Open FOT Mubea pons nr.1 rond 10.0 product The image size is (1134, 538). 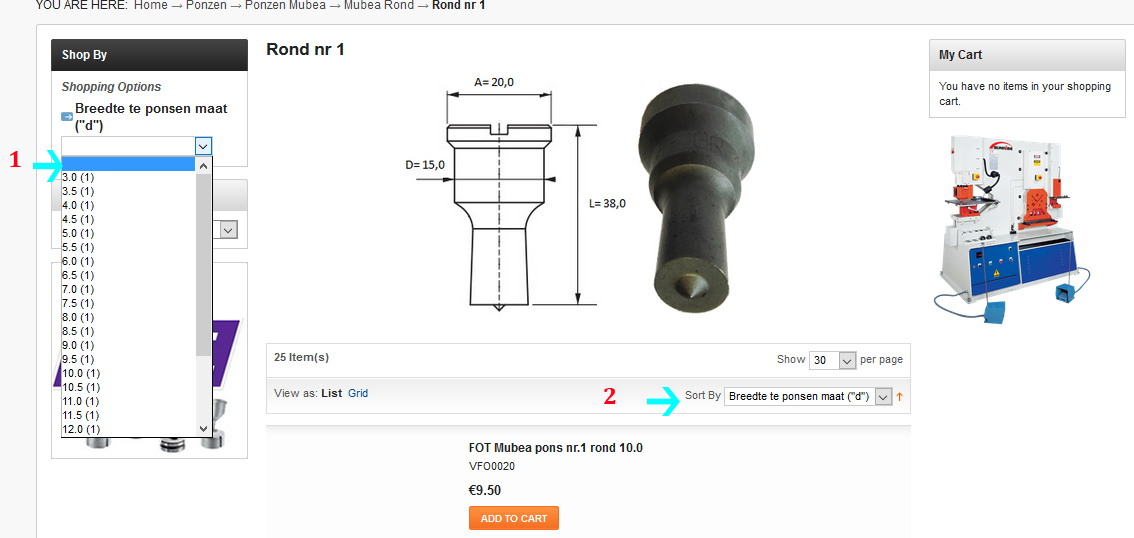coord(555,448)
